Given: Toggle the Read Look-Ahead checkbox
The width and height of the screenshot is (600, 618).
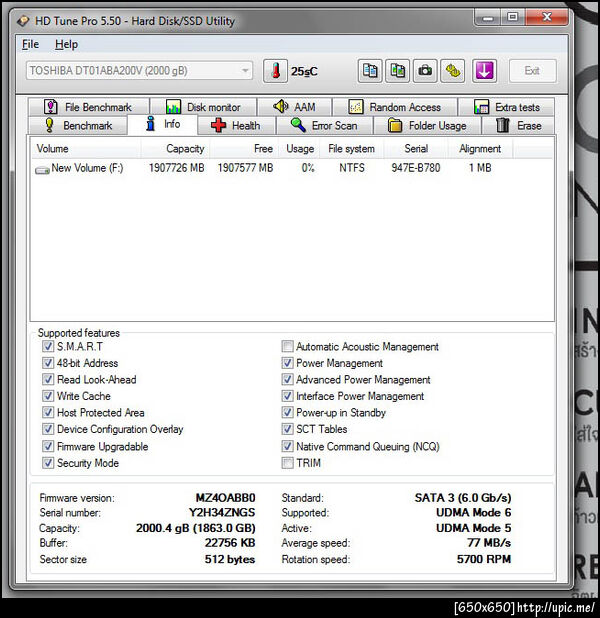Looking at the screenshot, I should tap(48, 380).
